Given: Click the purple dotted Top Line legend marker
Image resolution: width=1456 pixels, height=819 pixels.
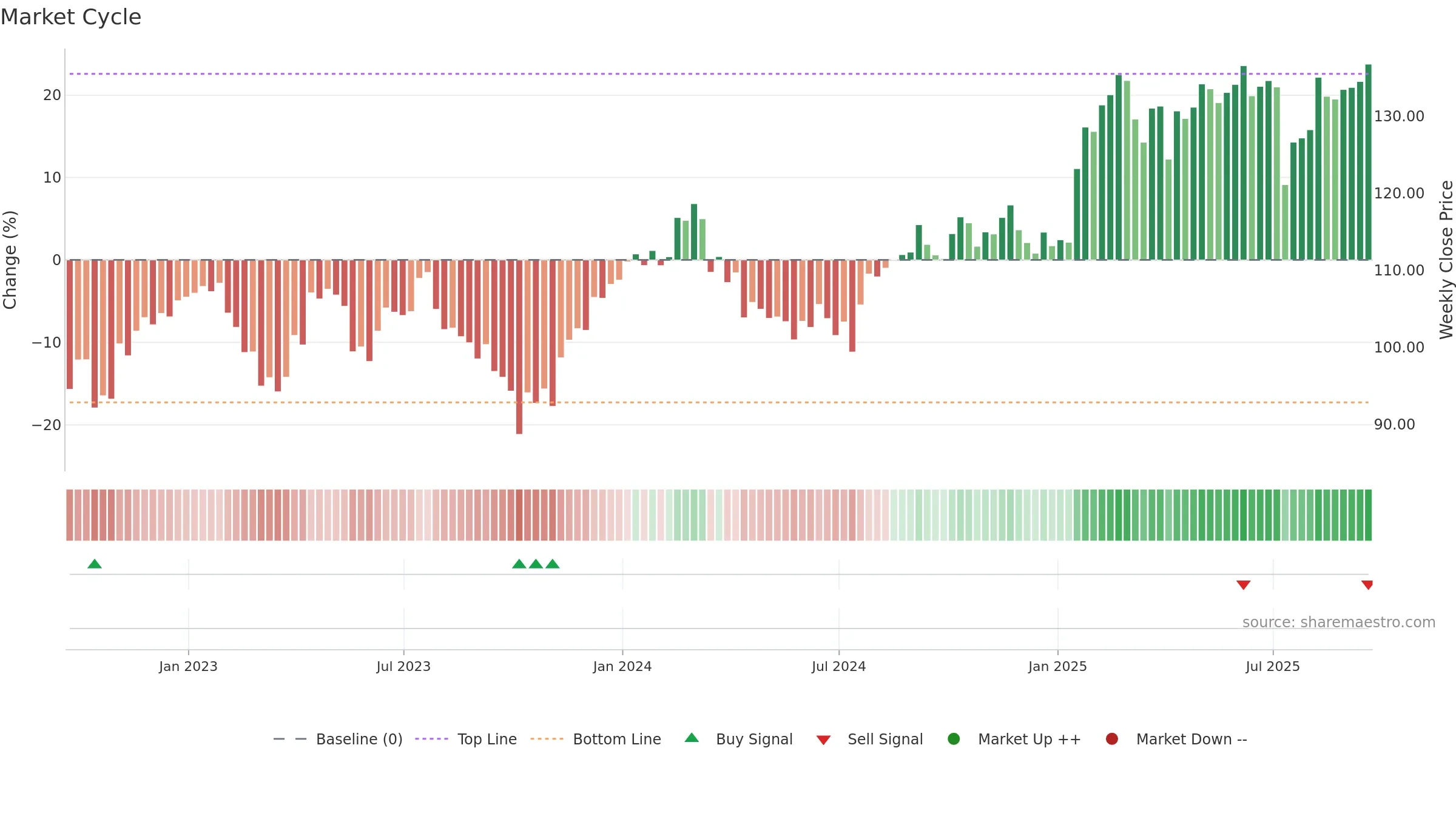Looking at the screenshot, I should (431, 739).
